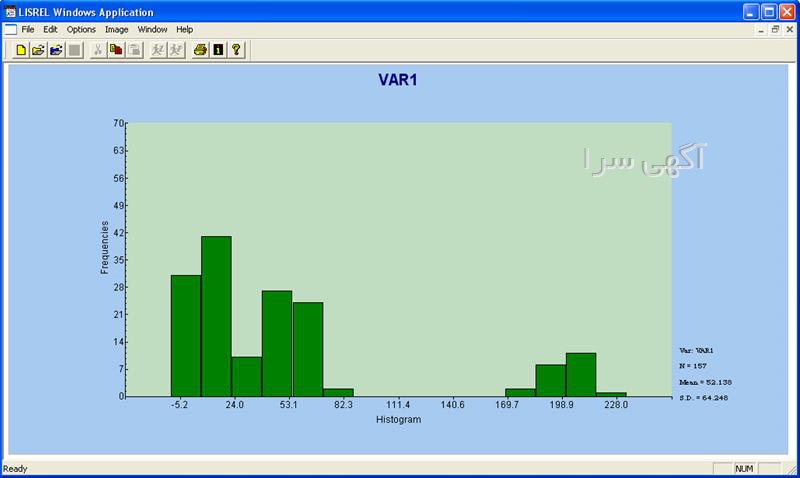Click the Paste clipboard icon

pyautogui.click(x=135, y=50)
